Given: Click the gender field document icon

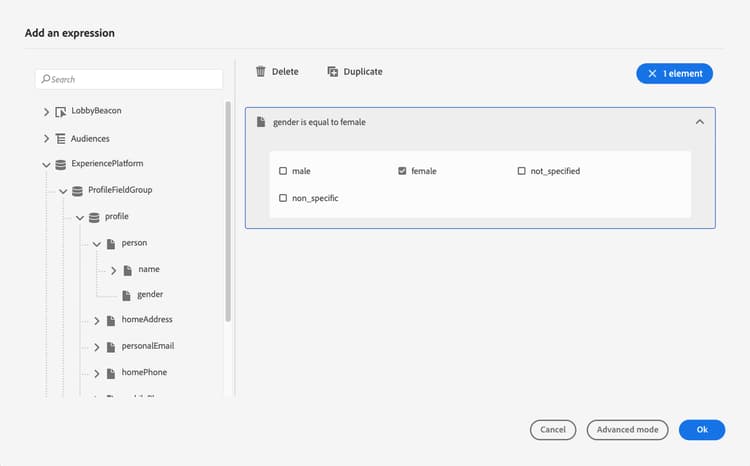Looking at the screenshot, I should pos(126,296).
